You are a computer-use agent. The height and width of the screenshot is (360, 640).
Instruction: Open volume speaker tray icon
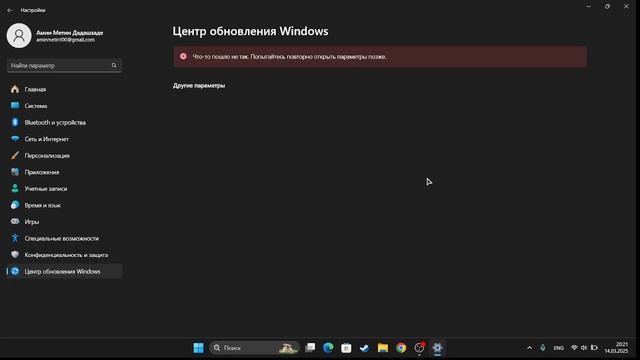pyautogui.click(x=584, y=348)
